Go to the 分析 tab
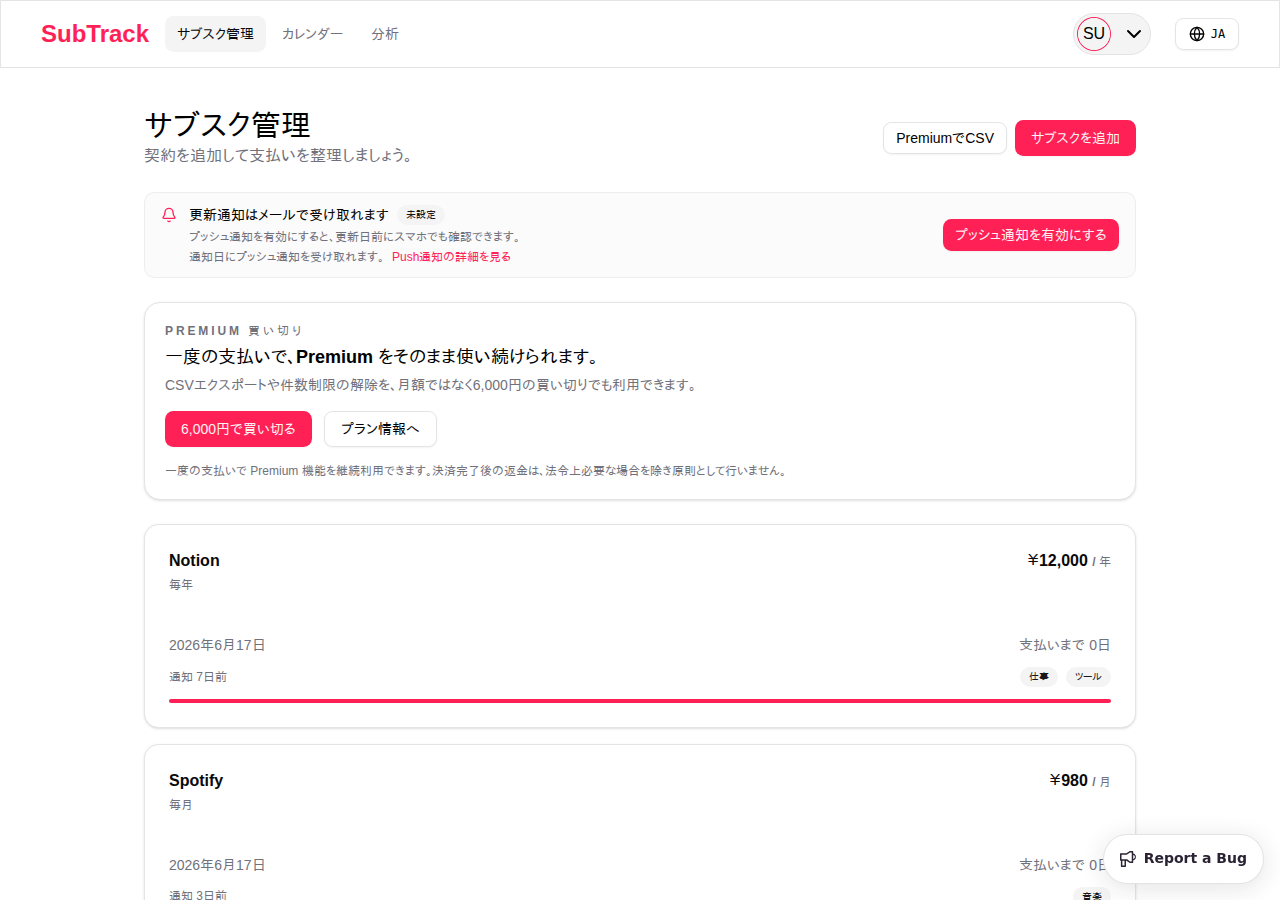Screen dimensions: 1280x900 (385, 34)
